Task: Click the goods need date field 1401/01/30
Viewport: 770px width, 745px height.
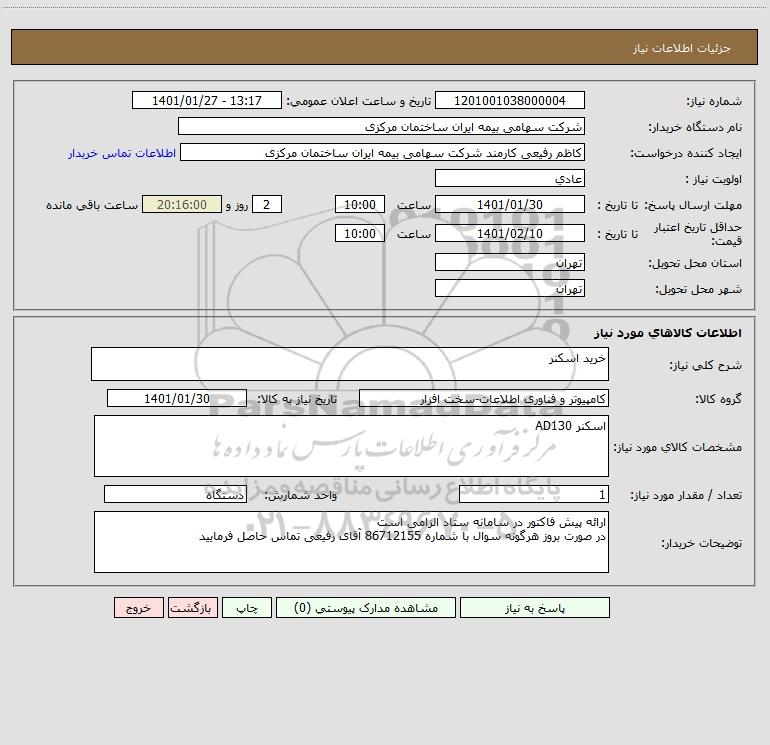Action: [177, 398]
